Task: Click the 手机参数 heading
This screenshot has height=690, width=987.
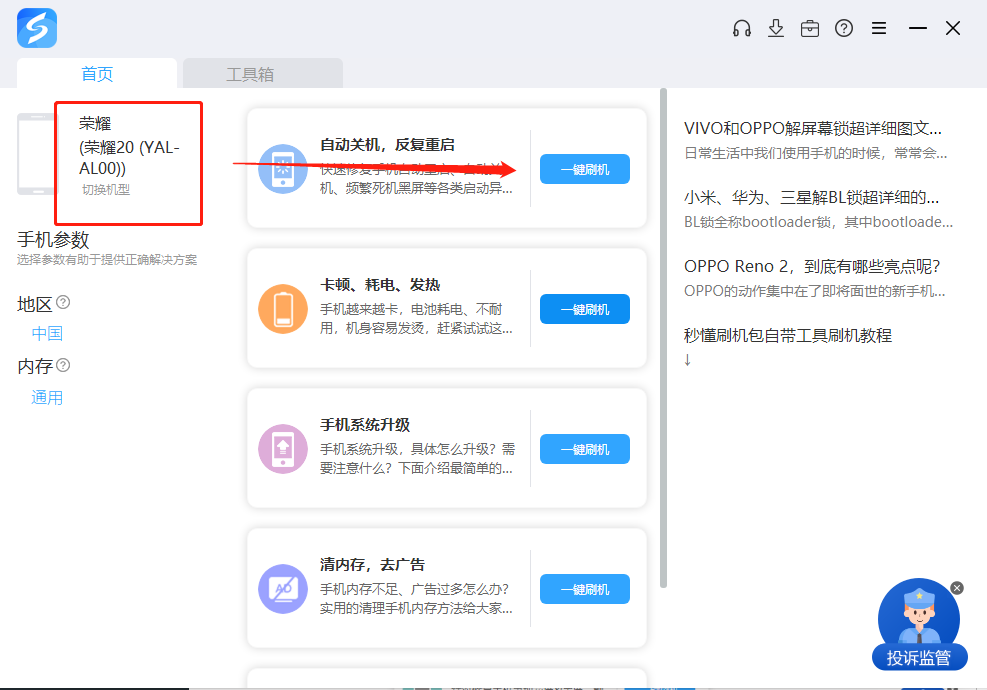Action: tap(54, 239)
